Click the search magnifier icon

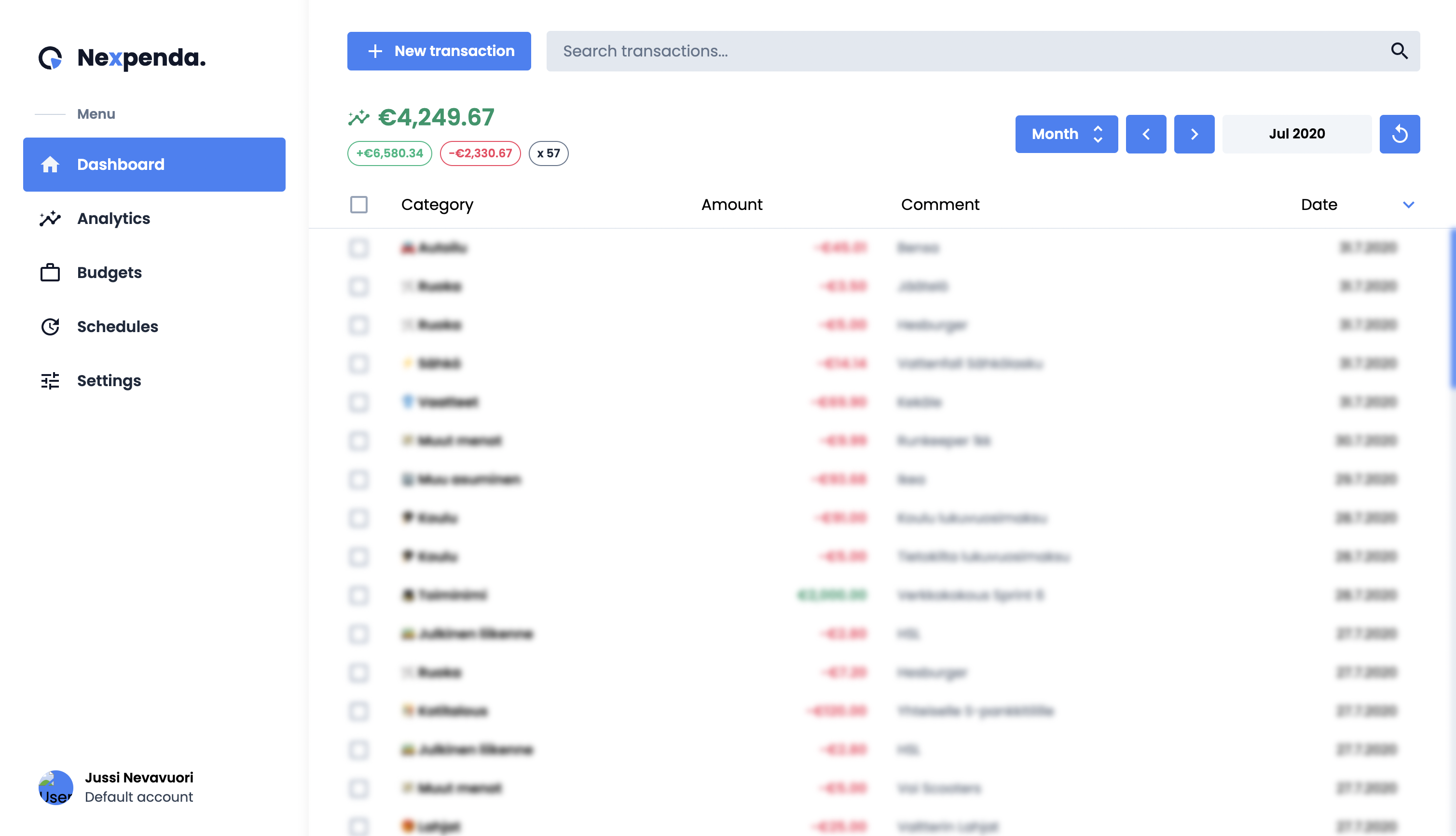(1399, 51)
